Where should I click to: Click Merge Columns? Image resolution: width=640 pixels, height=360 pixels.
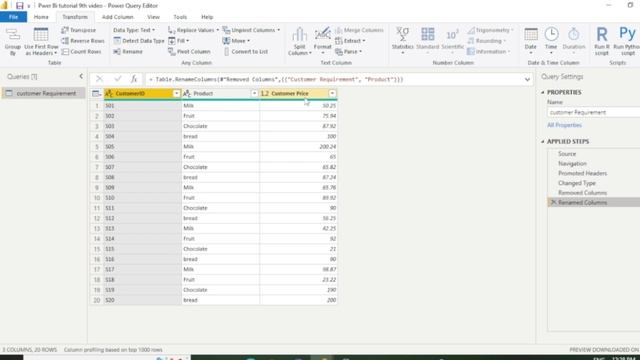tap(359, 30)
